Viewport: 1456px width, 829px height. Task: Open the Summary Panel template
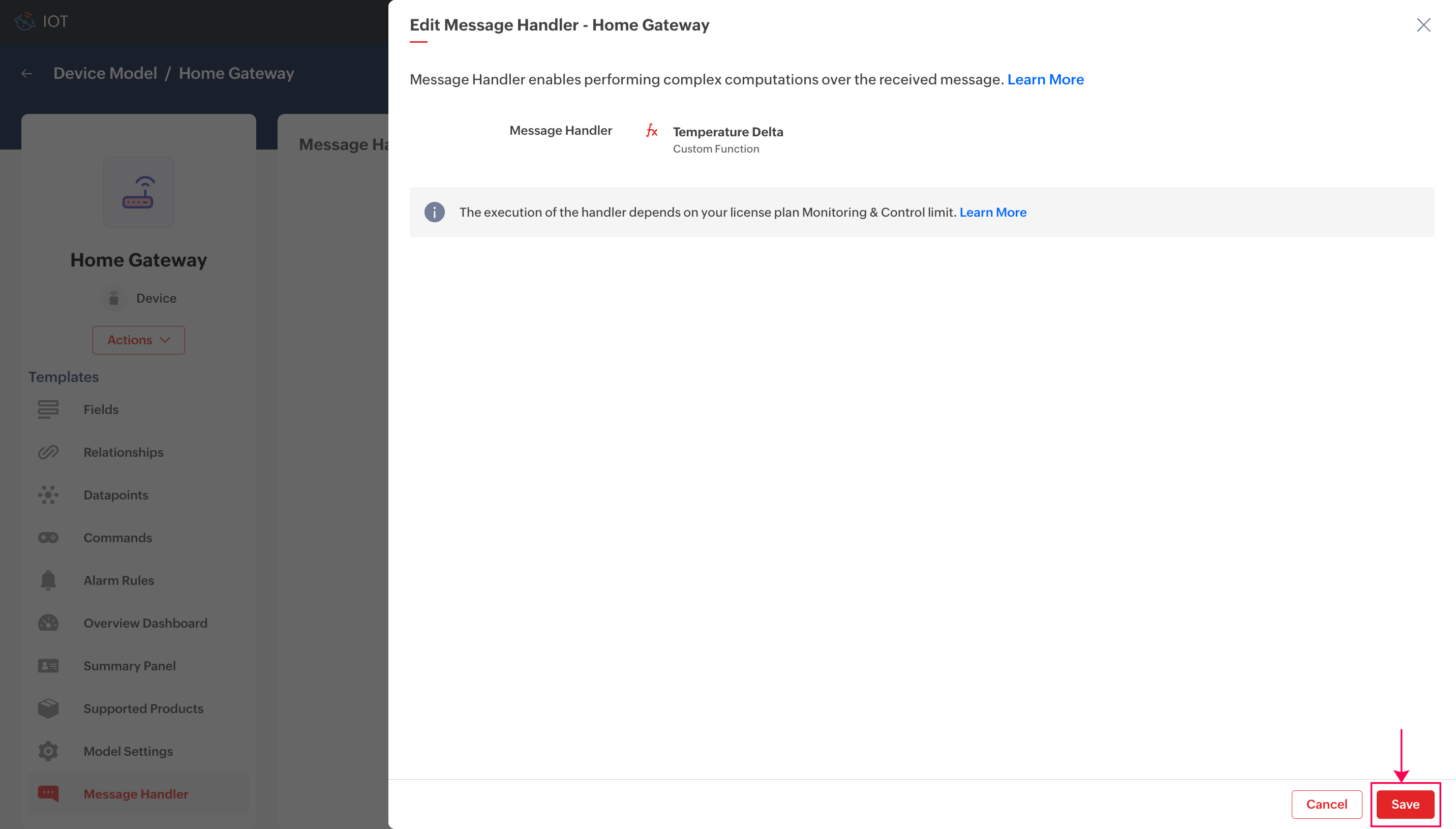pyautogui.click(x=129, y=665)
